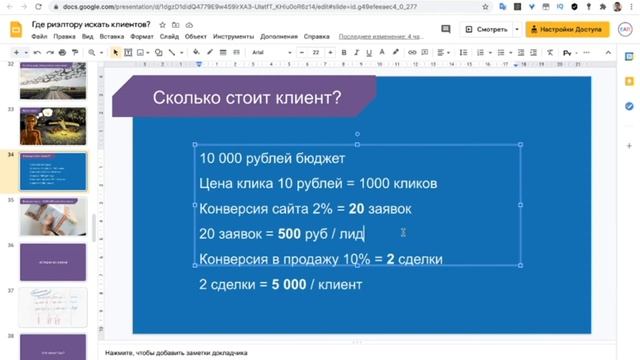Open the zoom level dropdown arrow

click(101, 53)
